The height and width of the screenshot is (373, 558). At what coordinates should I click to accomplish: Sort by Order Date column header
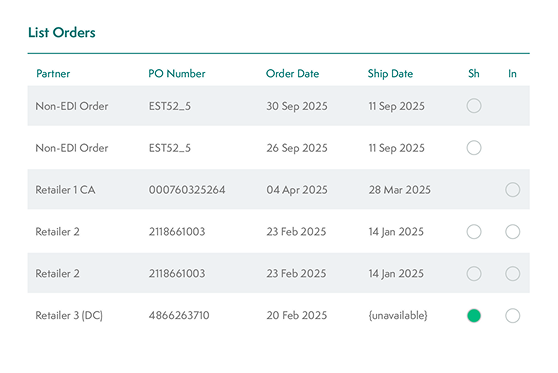(x=292, y=73)
